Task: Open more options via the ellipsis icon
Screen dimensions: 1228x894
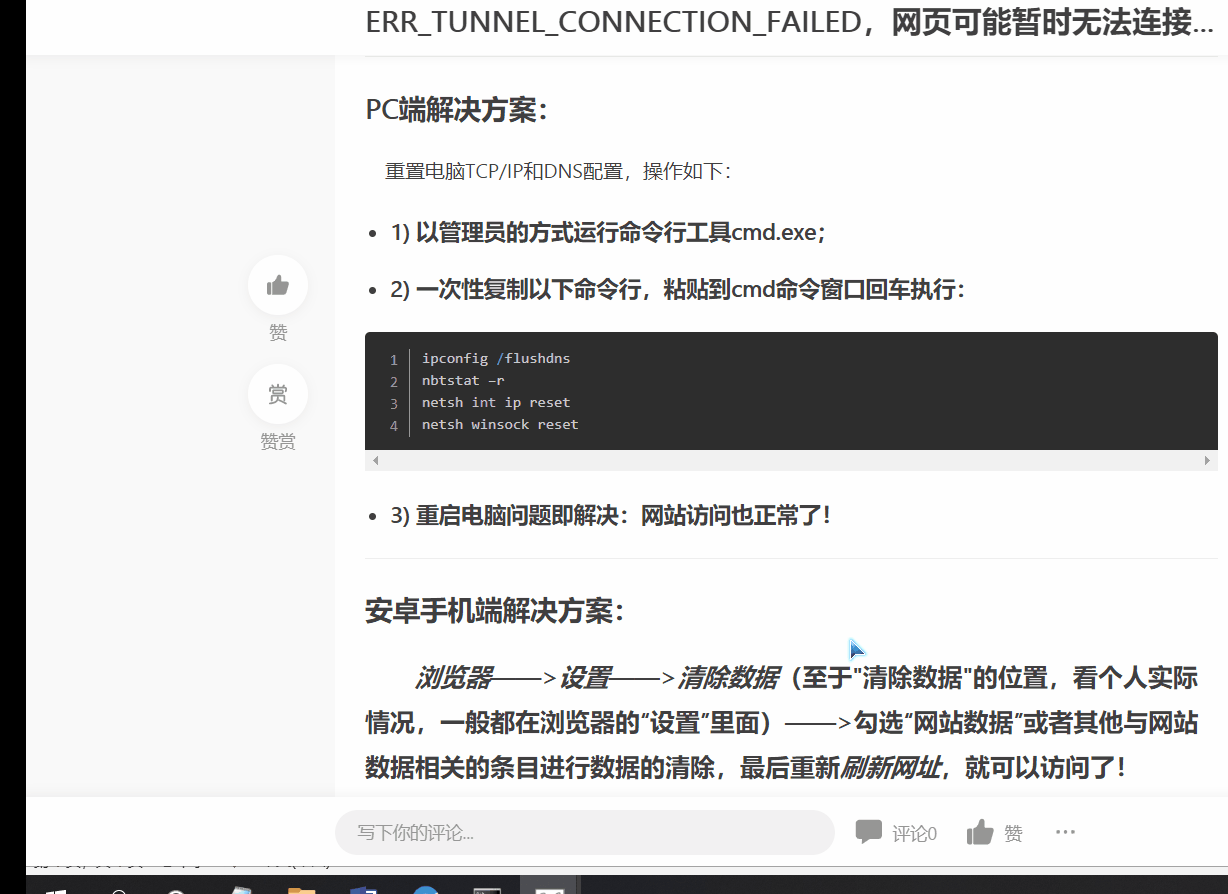Action: (x=1065, y=832)
